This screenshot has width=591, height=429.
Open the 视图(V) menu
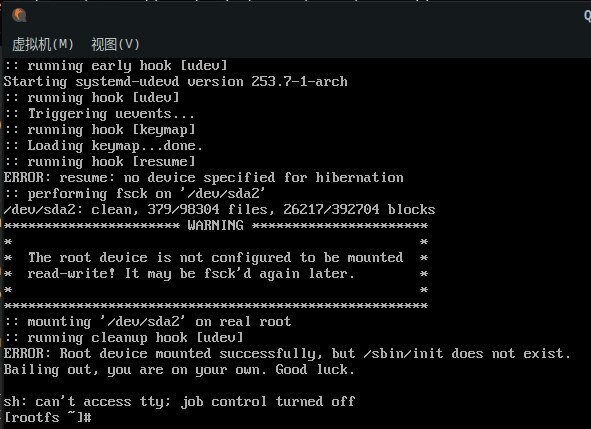pyautogui.click(x=115, y=44)
